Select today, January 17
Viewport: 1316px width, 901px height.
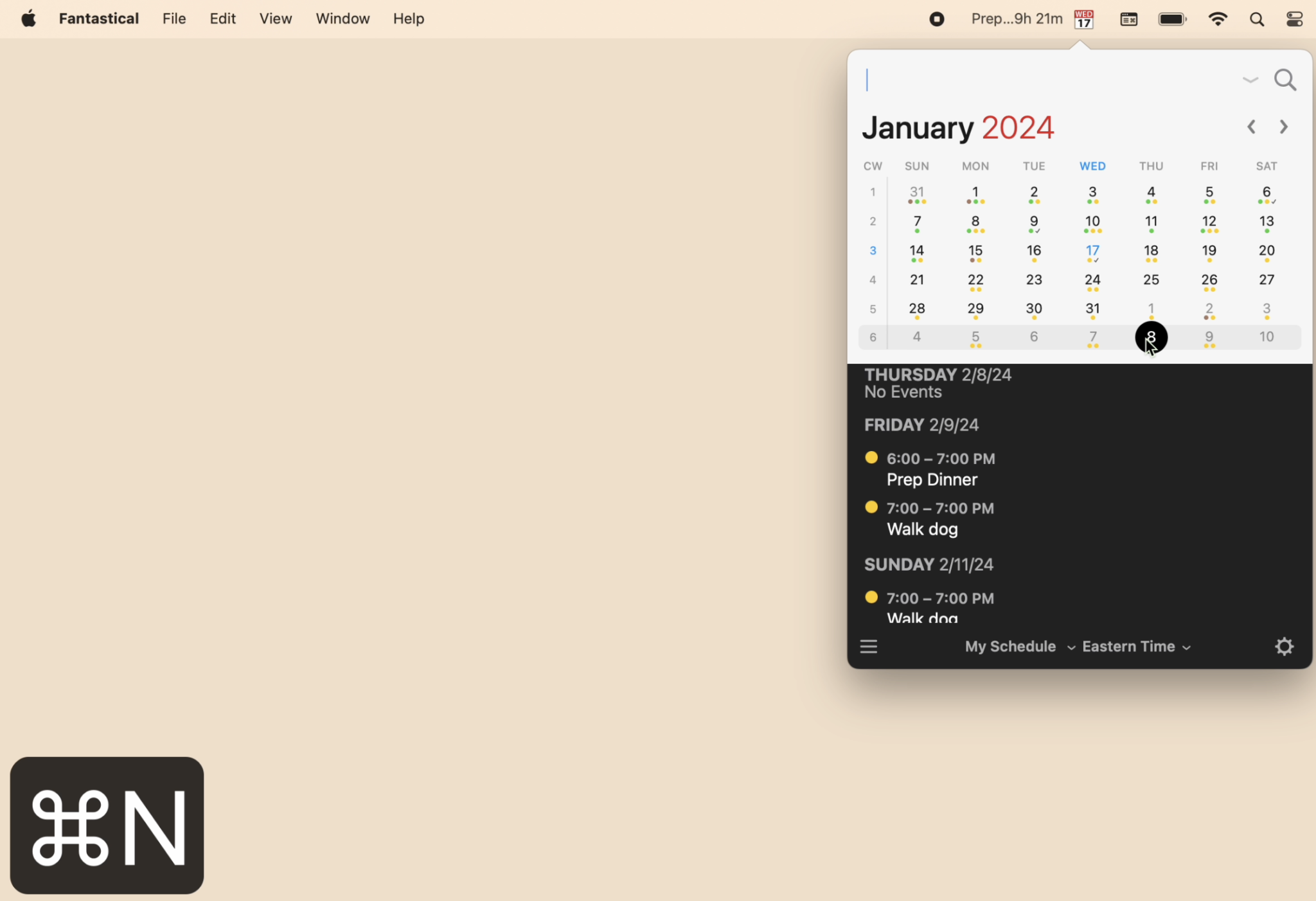(1092, 251)
